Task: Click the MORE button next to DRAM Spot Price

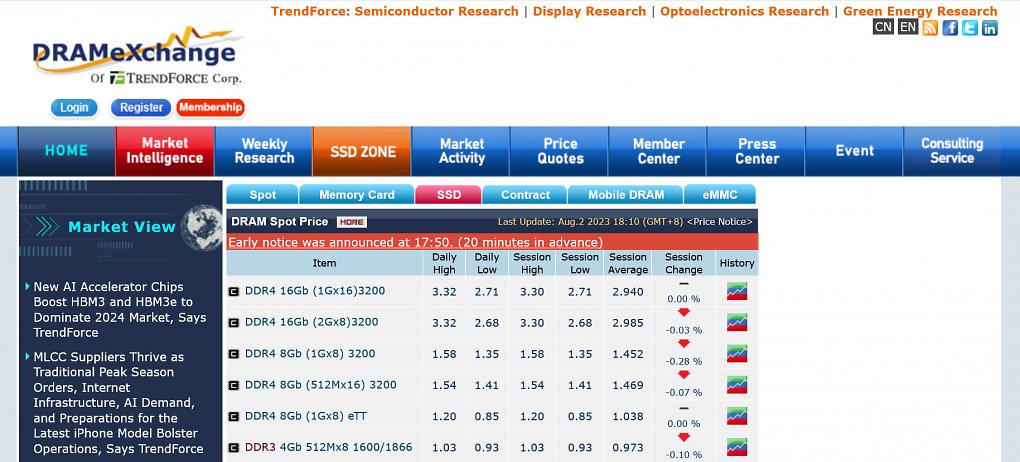Action: coord(352,222)
